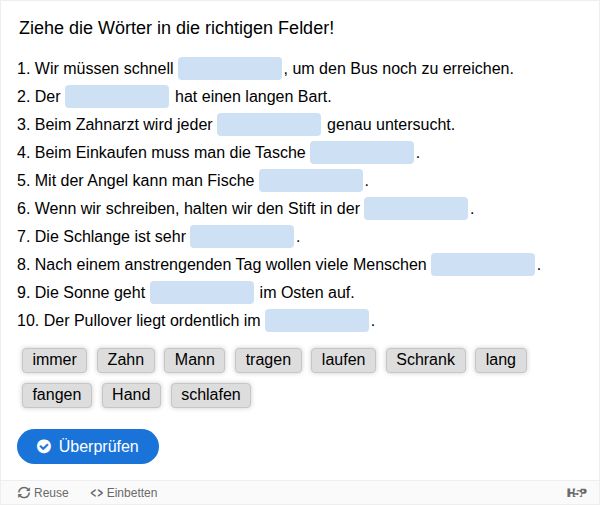Click the blank field in sentence 1
Viewport: 600px width, 505px height.
(230, 69)
